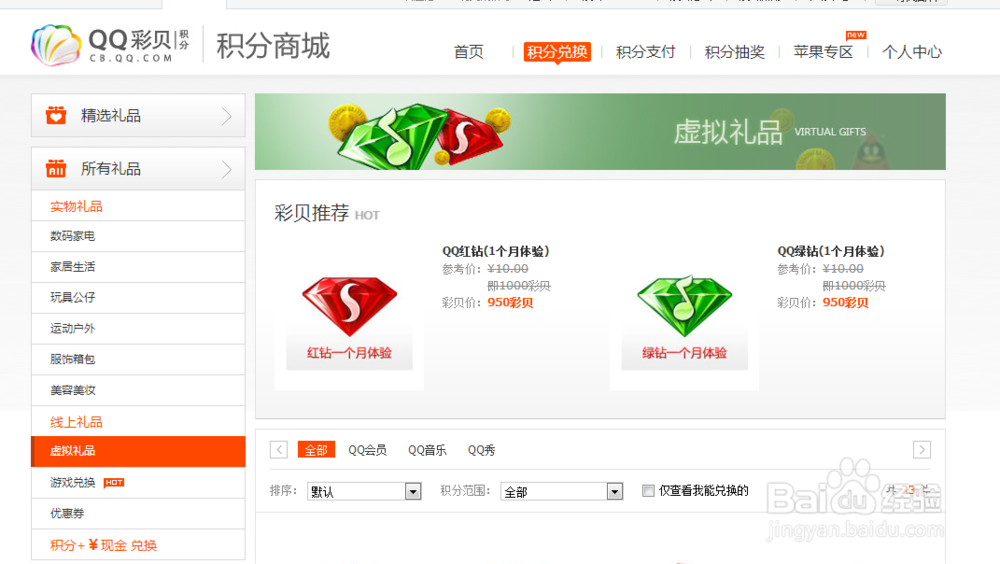Expand the 所有礼品 chevron

226,169
